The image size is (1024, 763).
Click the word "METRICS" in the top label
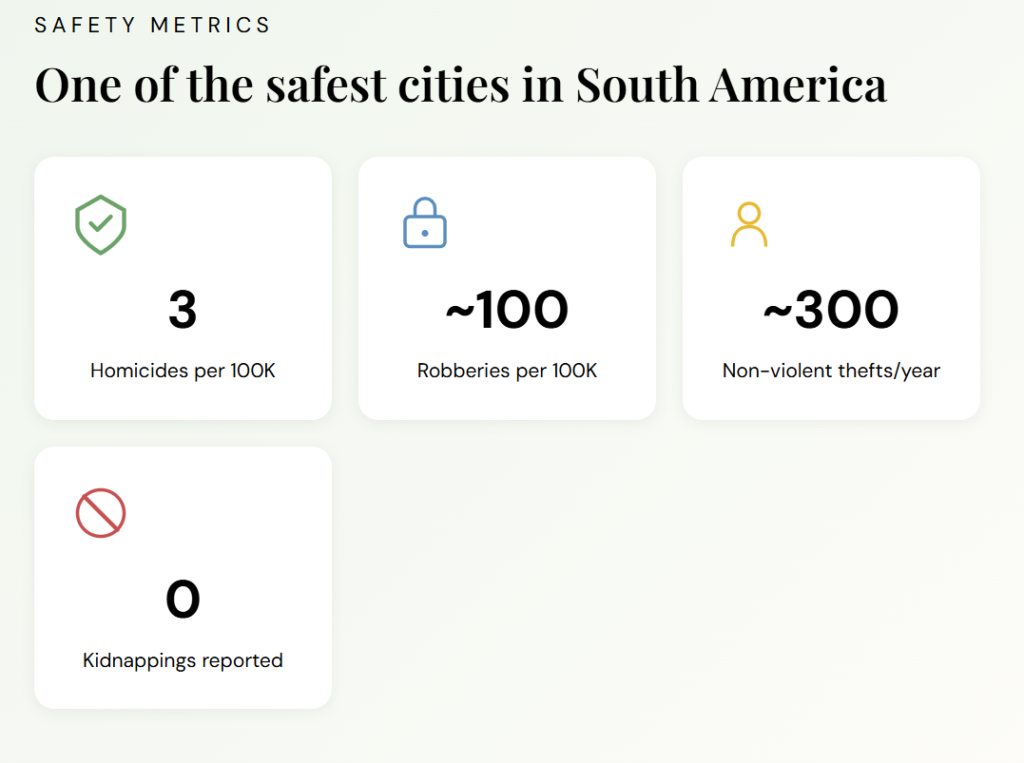(x=211, y=25)
